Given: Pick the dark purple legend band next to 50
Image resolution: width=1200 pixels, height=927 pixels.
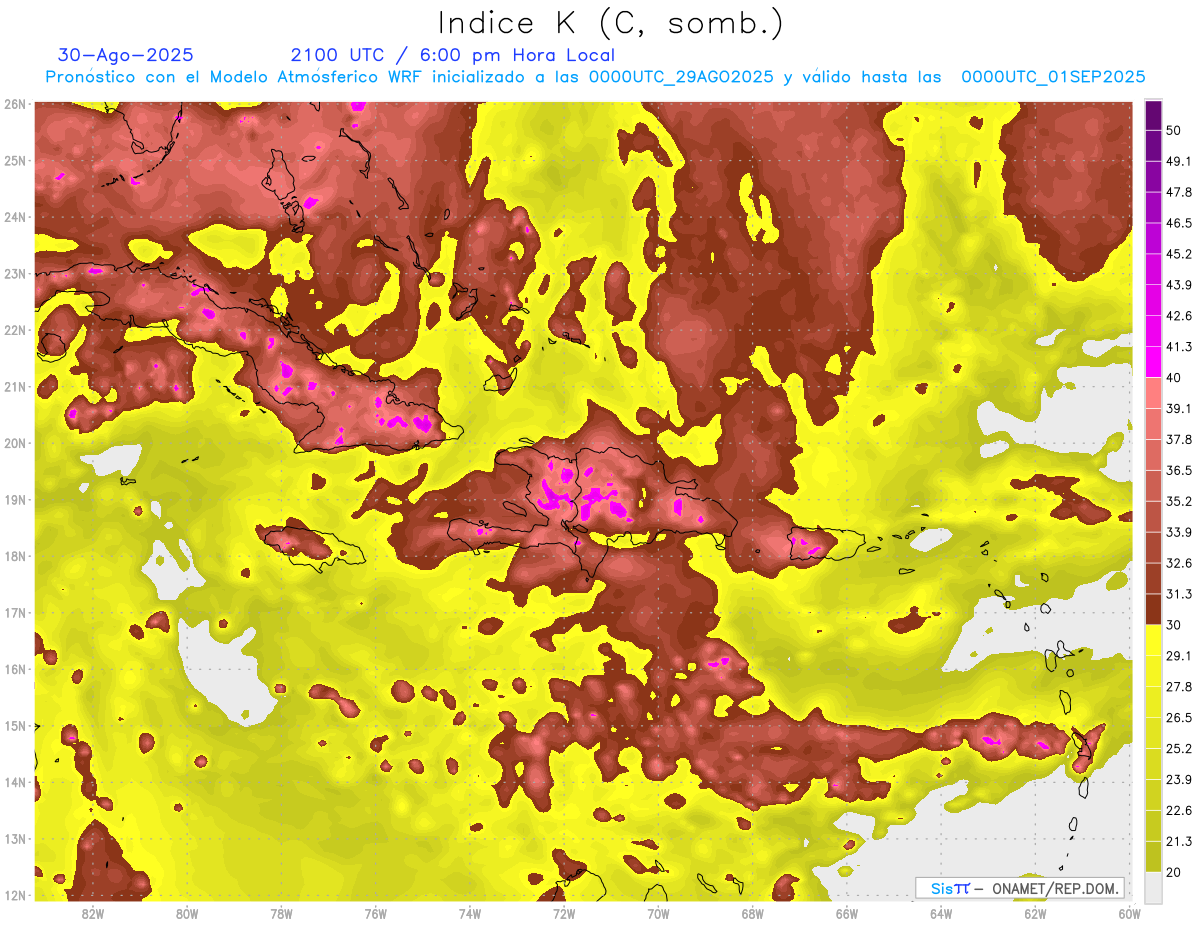Looking at the screenshot, I should coord(1153,116).
